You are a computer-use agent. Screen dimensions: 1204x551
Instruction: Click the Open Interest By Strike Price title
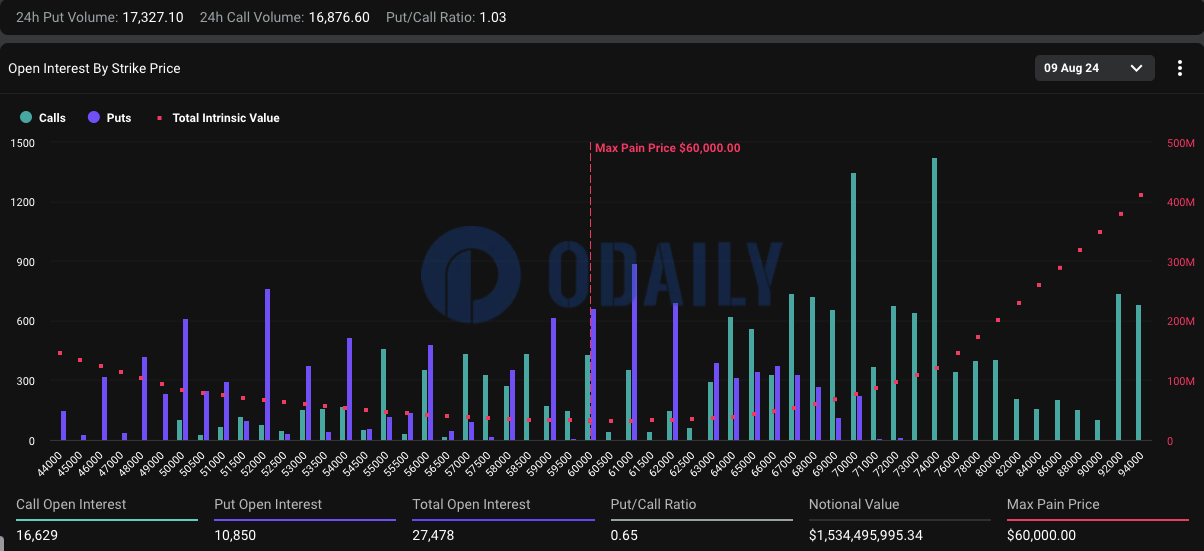click(x=94, y=69)
